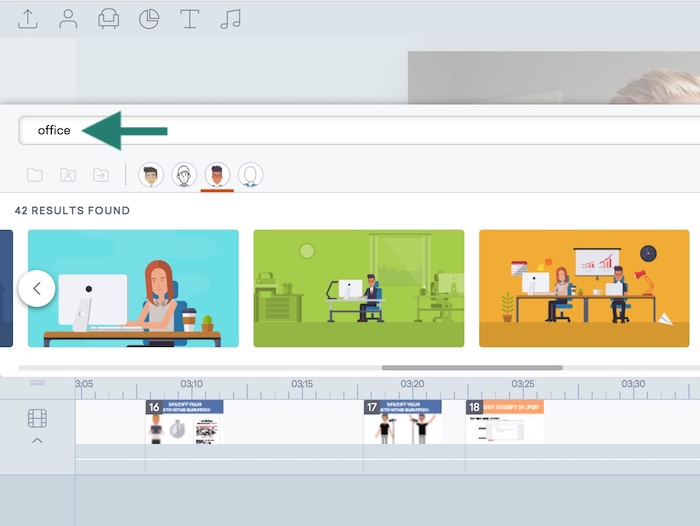Image resolution: width=700 pixels, height=526 pixels.
Task: Click the plain folder icon below search
Action: (35, 175)
